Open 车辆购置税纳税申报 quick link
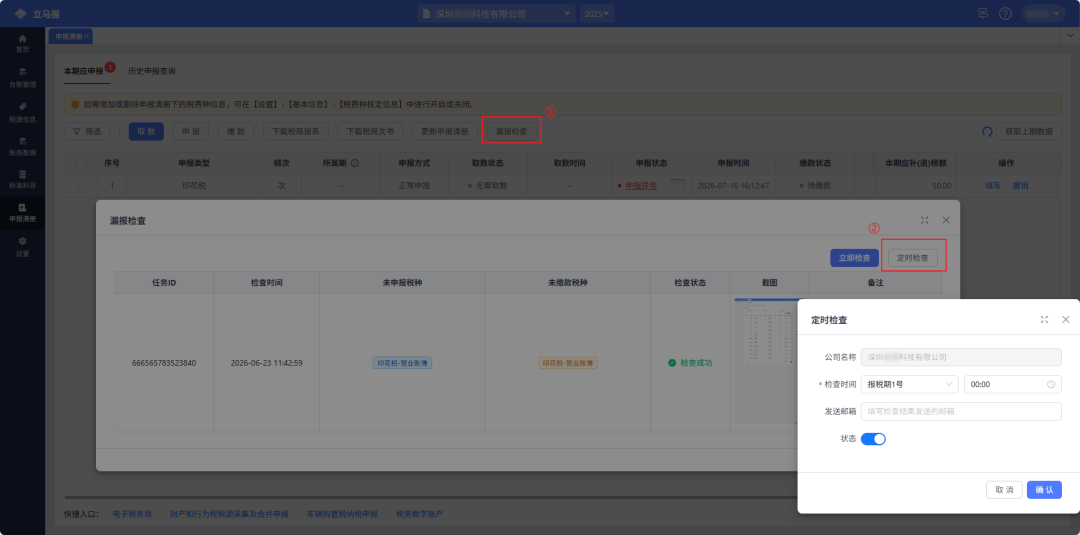1080x535 pixels. pos(342,514)
